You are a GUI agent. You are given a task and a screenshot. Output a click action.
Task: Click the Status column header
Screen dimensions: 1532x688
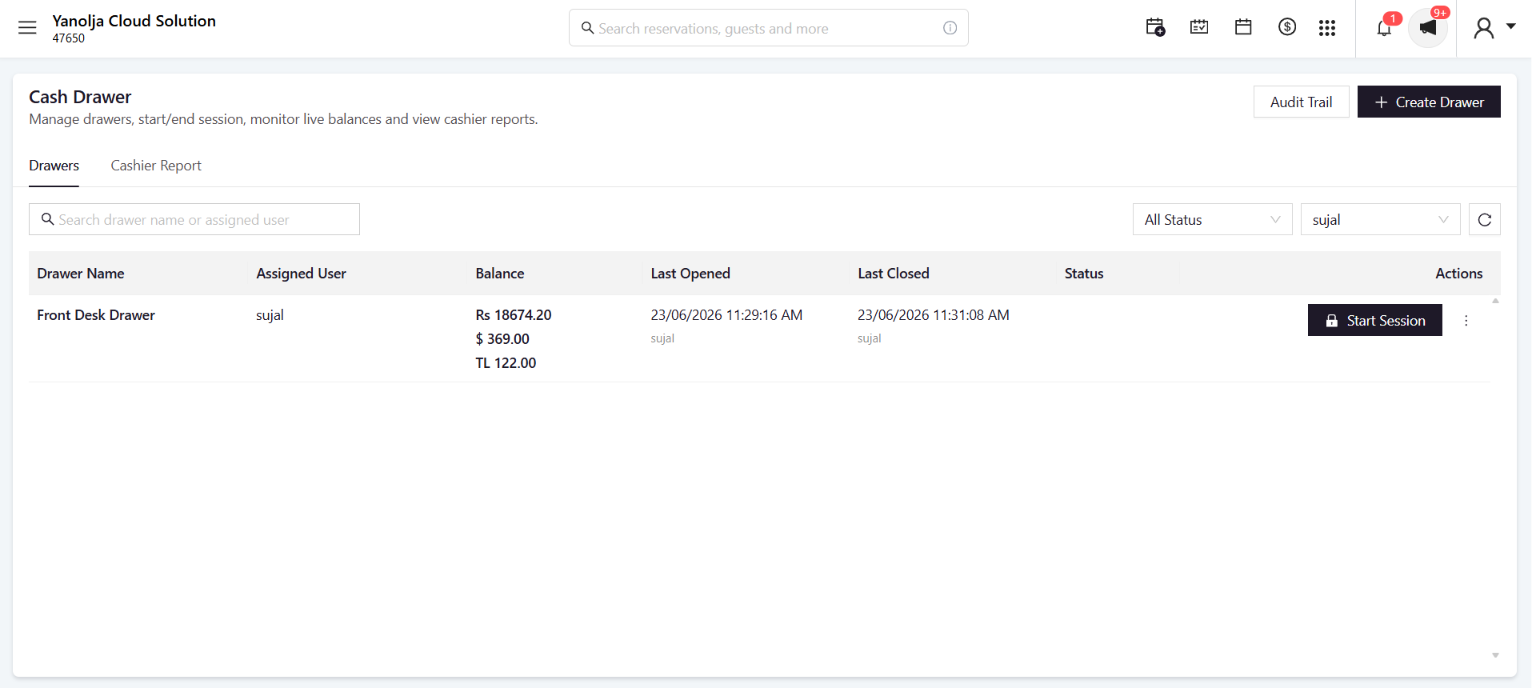coord(1084,273)
